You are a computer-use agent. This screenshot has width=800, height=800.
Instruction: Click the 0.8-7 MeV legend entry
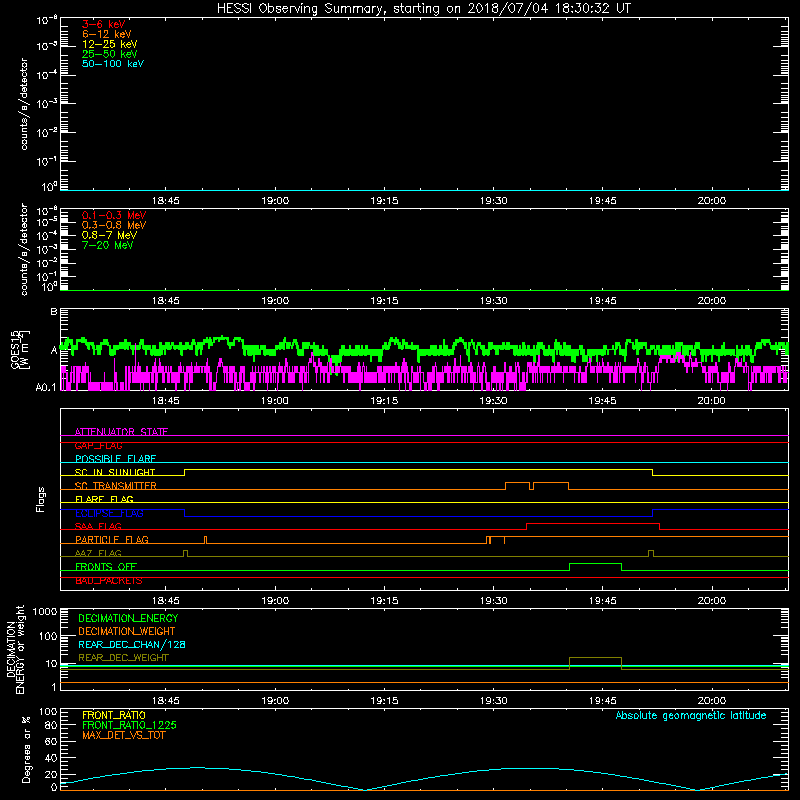pyautogui.click(x=109, y=235)
